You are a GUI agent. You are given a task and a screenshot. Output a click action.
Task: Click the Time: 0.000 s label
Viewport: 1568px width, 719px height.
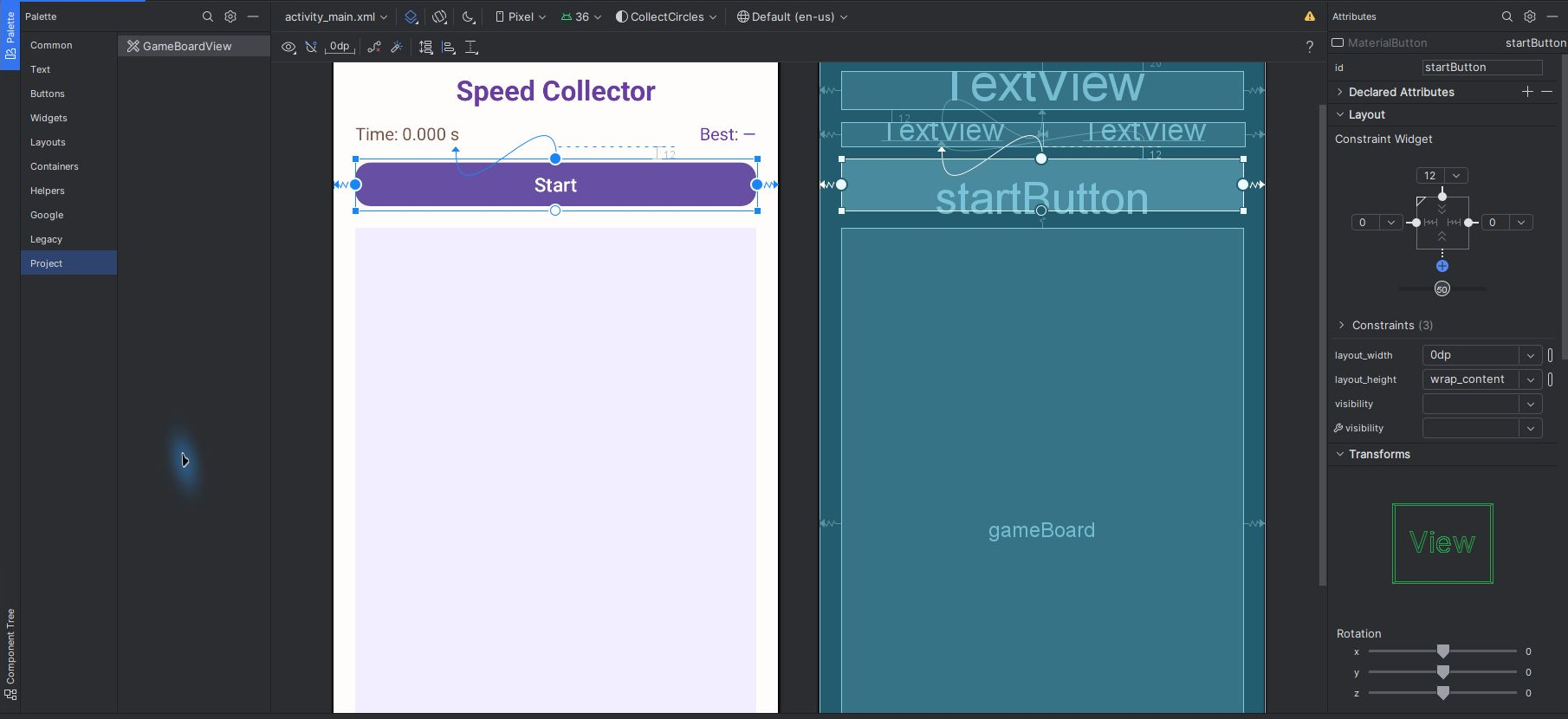pos(407,134)
